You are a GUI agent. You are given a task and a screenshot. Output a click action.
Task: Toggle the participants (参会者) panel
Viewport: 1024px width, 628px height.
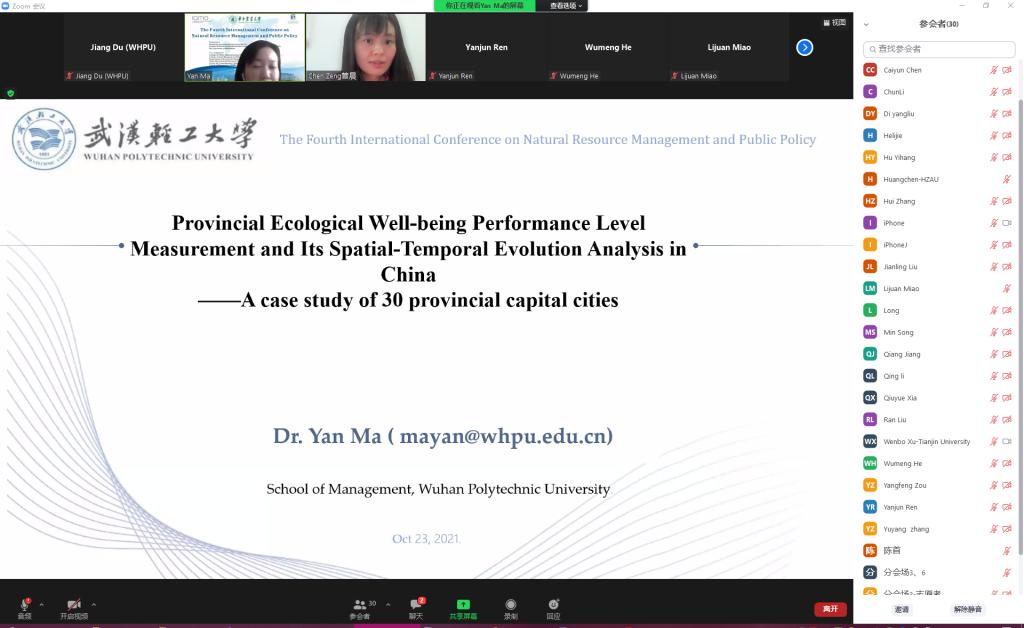pos(360,605)
